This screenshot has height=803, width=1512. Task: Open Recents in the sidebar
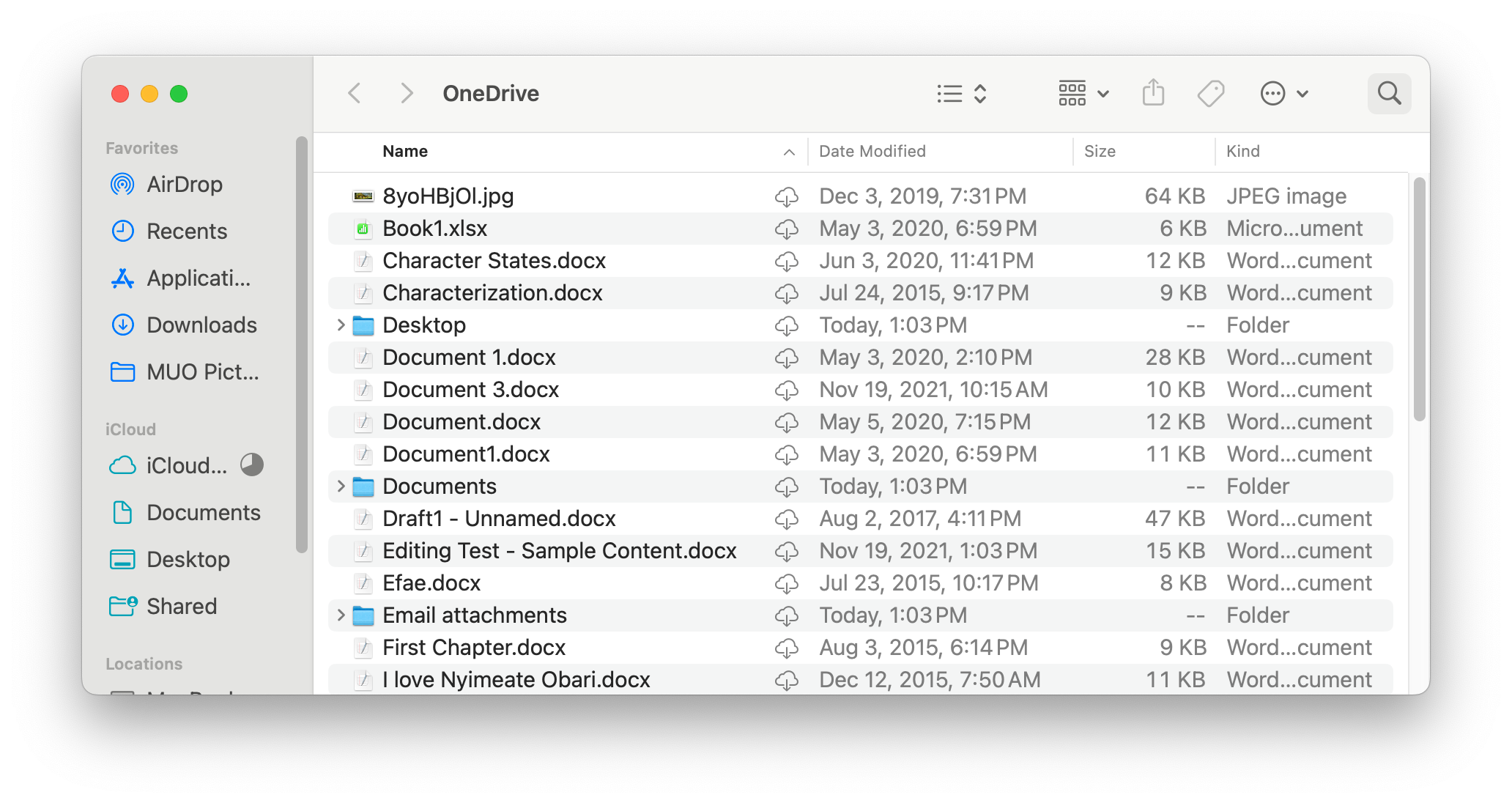(x=187, y=231)
